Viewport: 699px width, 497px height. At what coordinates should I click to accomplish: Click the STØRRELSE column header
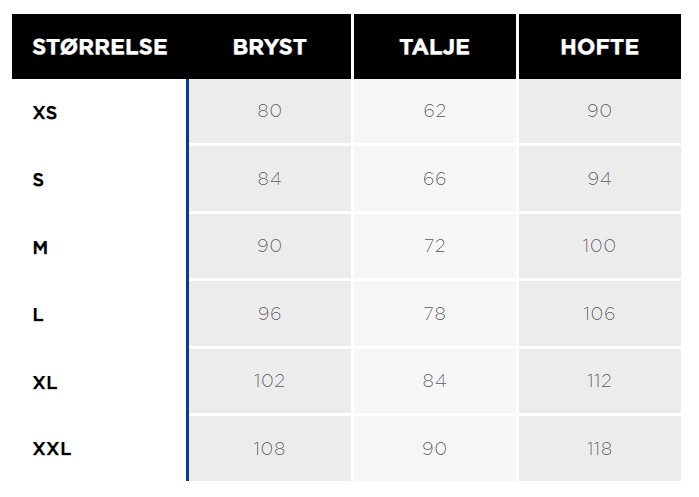100,47
